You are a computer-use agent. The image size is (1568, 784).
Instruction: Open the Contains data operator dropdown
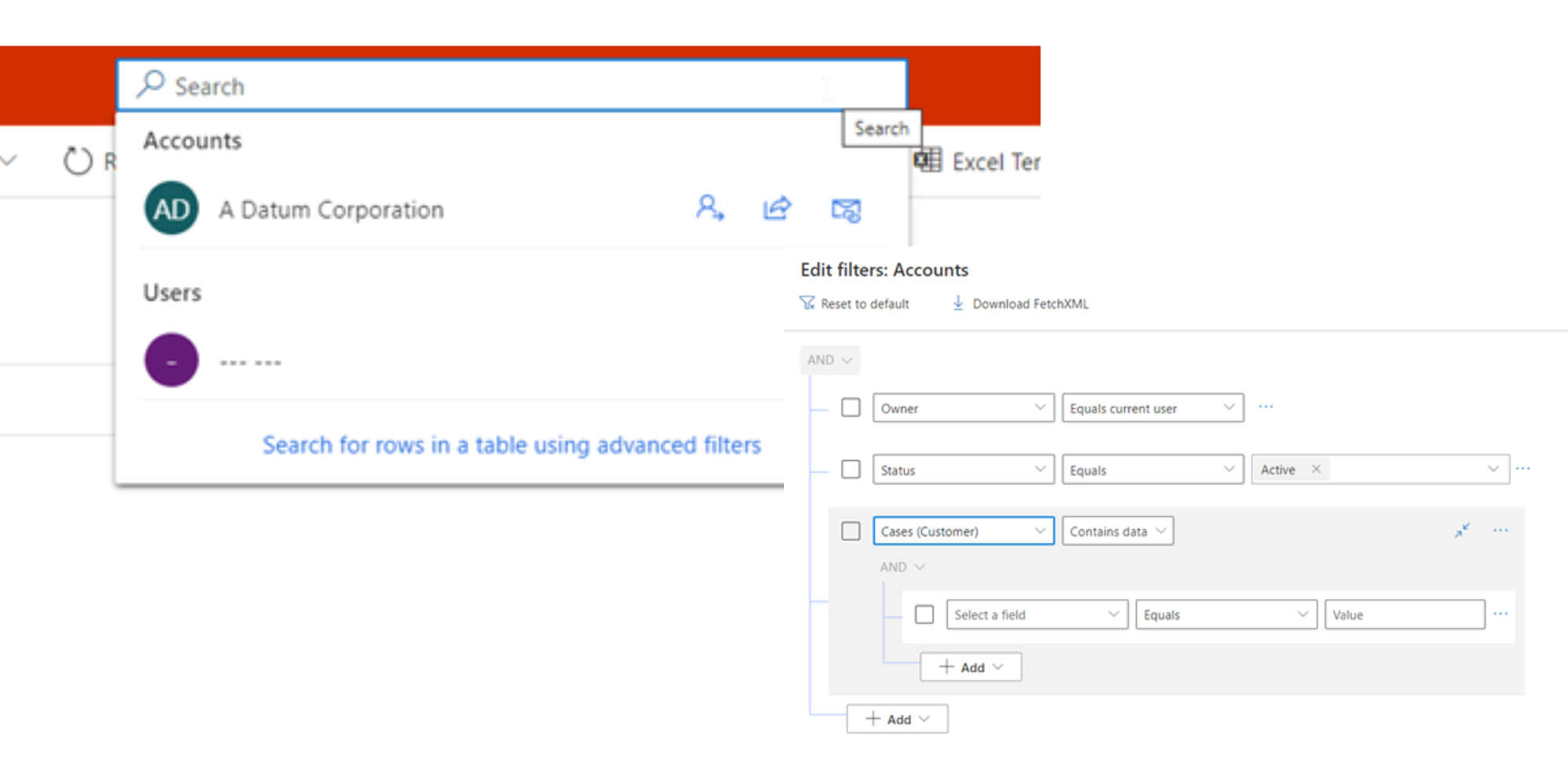point(1117,531)
